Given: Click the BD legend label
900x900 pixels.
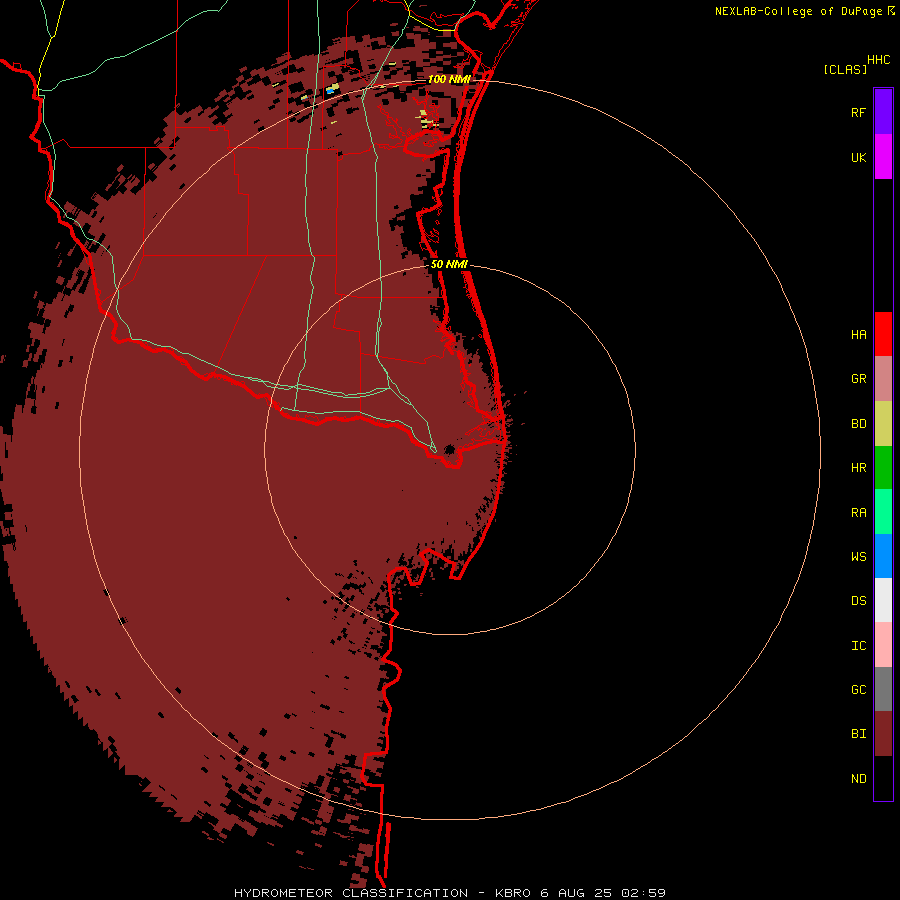Looking at the screenshot, I should (x=858, y=424).
